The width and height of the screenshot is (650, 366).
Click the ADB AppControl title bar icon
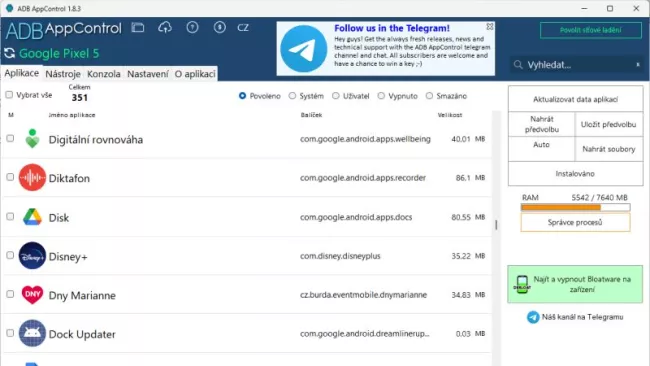[9, 8]
